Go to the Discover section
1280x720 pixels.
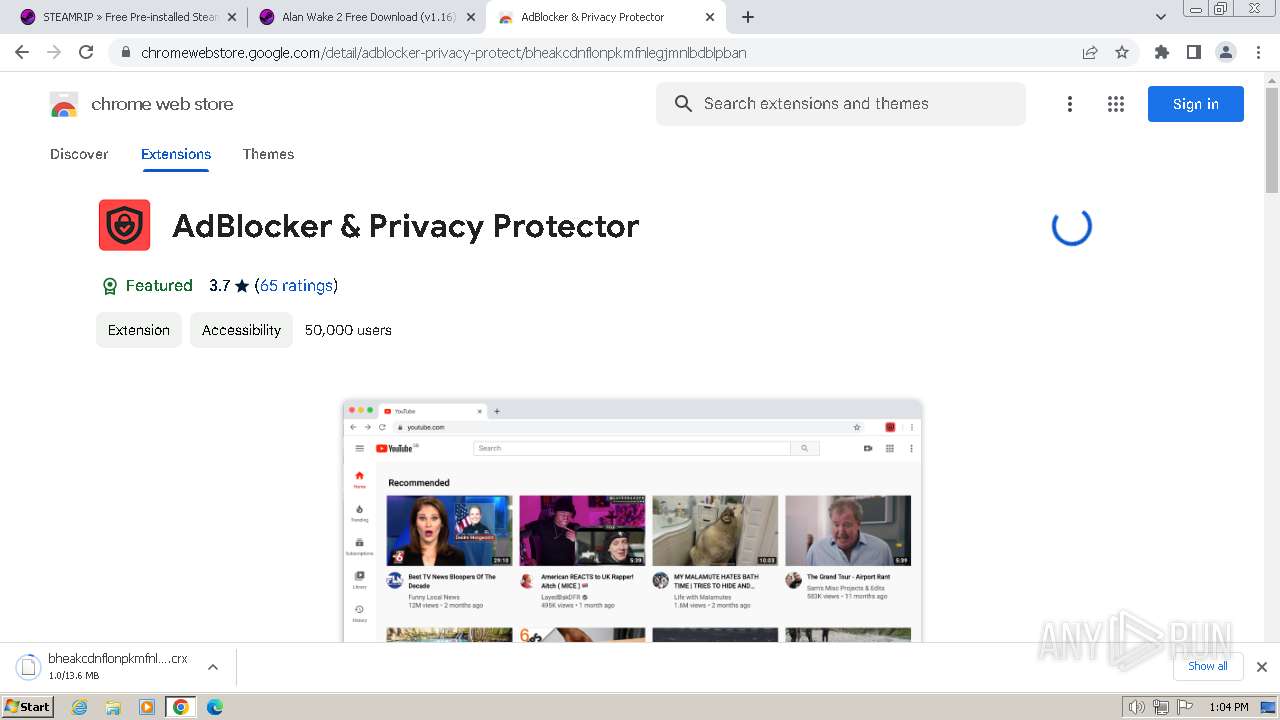79,154
